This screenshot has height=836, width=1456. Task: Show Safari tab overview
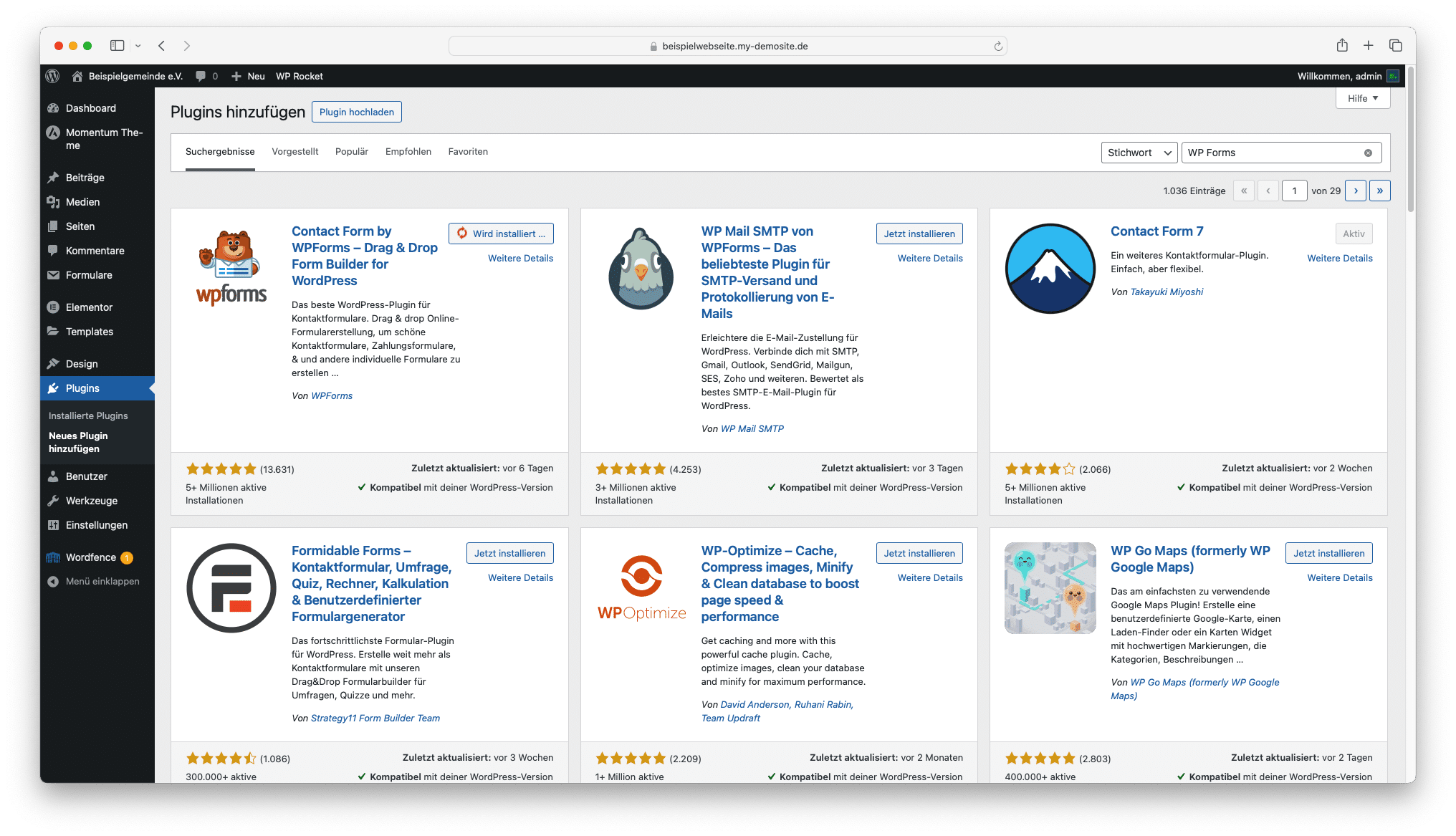[1396, 45]
